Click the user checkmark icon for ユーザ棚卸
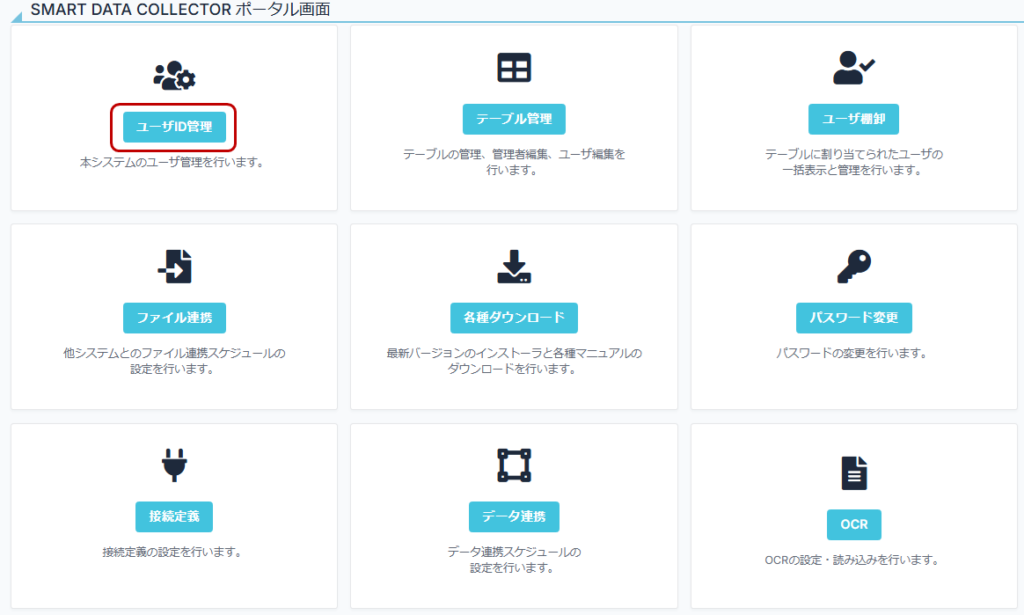Viewport: 1024px width, 615px height. coord(853,66)
